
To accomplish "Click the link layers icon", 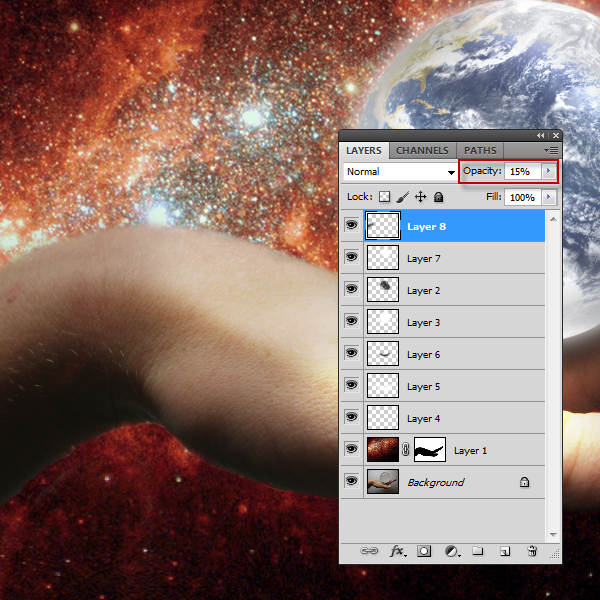I will click(x=369, y=551).
